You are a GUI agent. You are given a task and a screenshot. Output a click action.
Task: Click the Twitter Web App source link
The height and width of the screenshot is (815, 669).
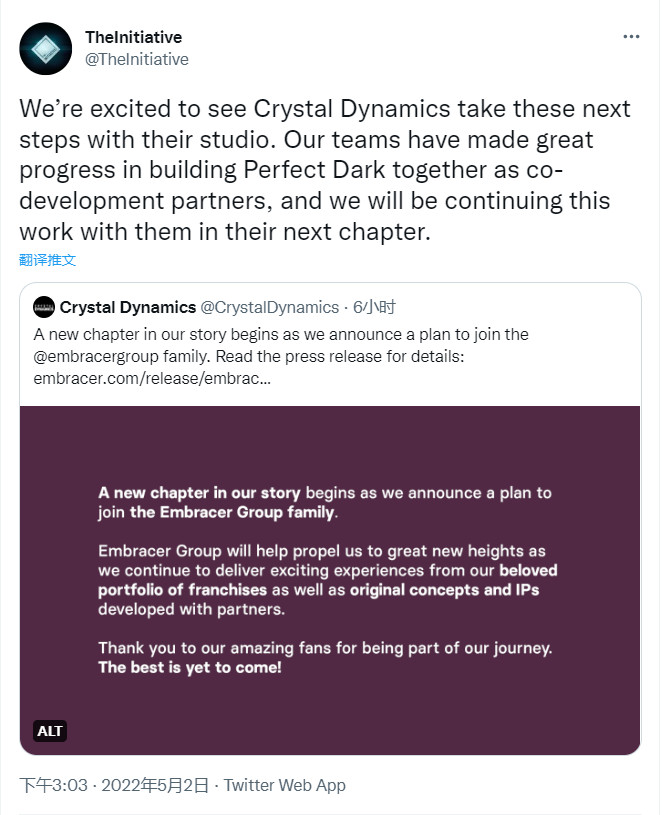click(284, 785)
